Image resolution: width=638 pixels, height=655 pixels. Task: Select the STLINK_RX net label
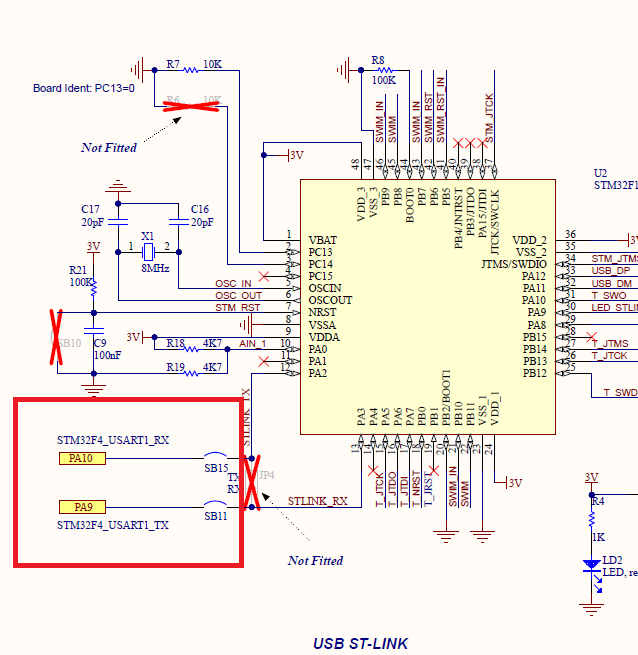pyautogui.click(x=318, y=501)
